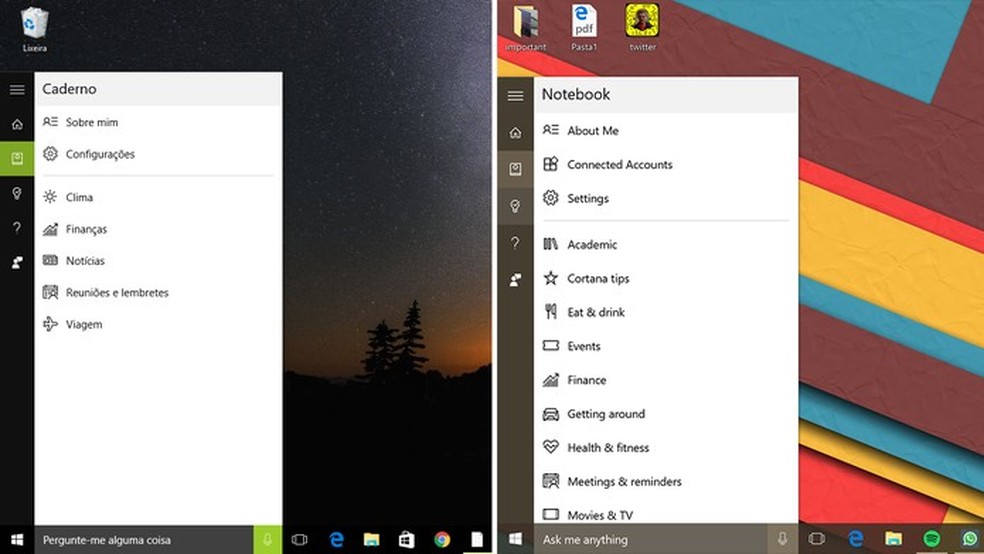984x554 pixels.
Task: Open Start menu on right taskbar
Action: point(515,539)
